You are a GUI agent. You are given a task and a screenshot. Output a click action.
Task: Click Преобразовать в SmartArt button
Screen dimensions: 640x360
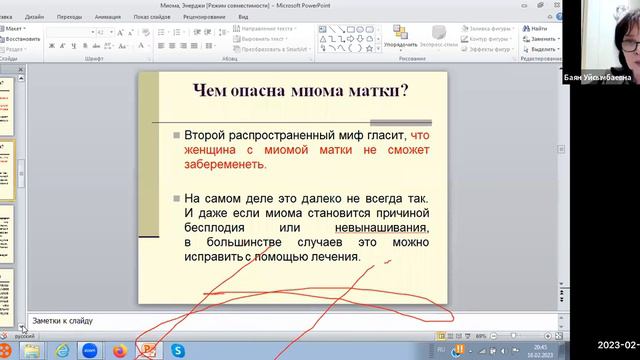click(x=271, y=49)
